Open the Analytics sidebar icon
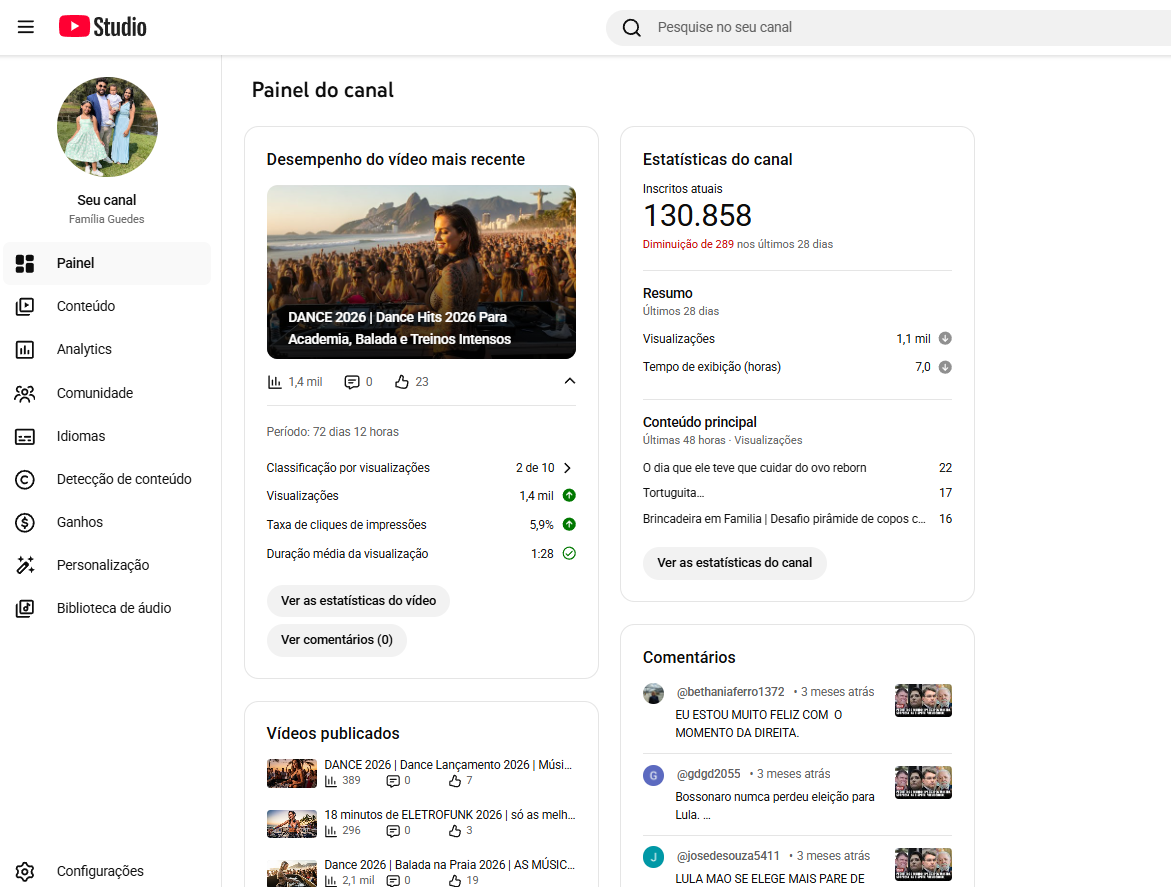 pos(25,350)
